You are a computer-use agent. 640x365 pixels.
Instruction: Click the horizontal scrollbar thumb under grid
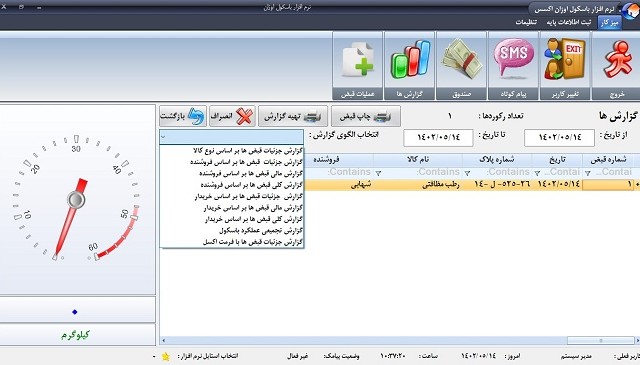coord(600,340)
